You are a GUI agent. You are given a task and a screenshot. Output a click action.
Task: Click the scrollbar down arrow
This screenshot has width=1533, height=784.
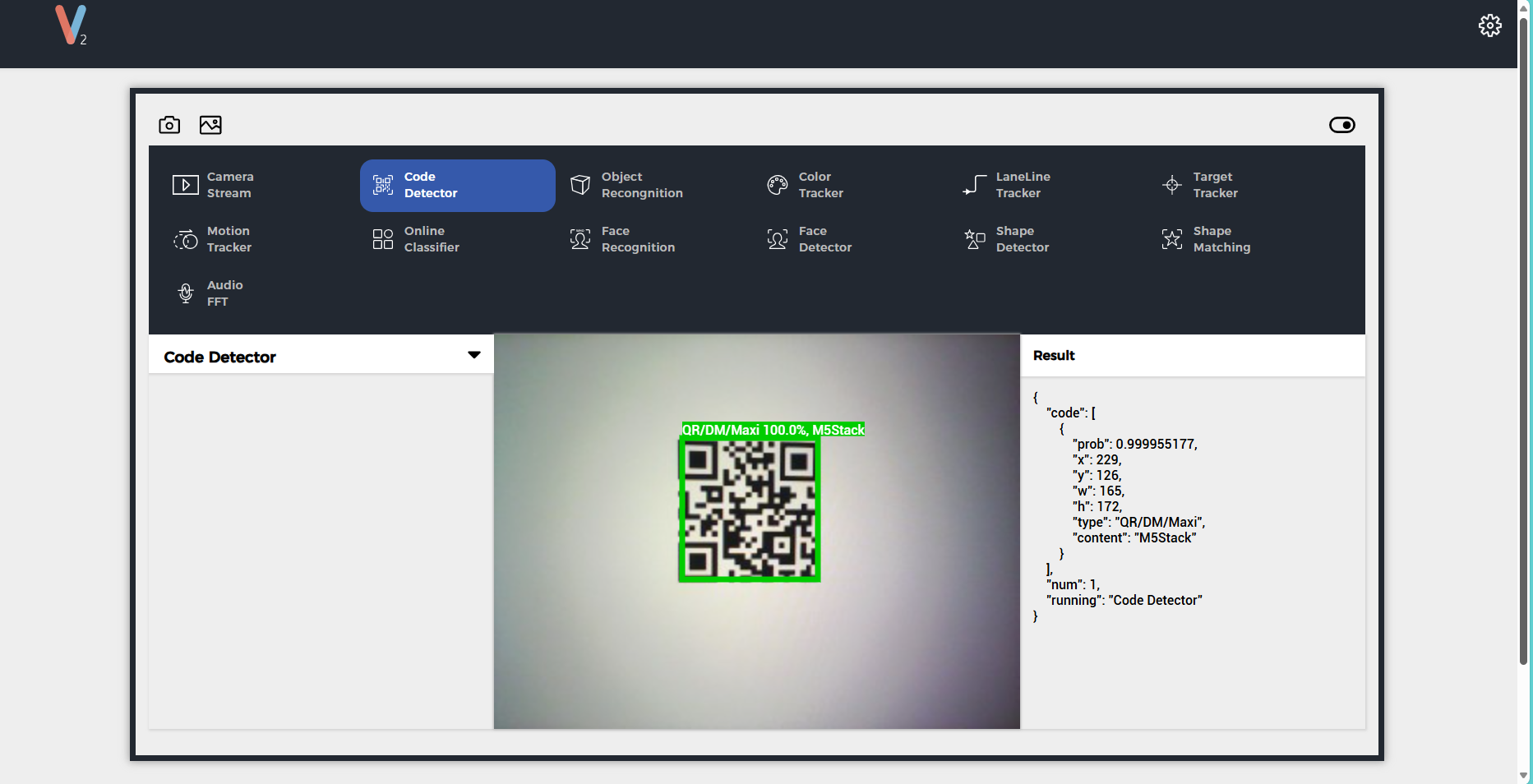tap(1523, 775)
